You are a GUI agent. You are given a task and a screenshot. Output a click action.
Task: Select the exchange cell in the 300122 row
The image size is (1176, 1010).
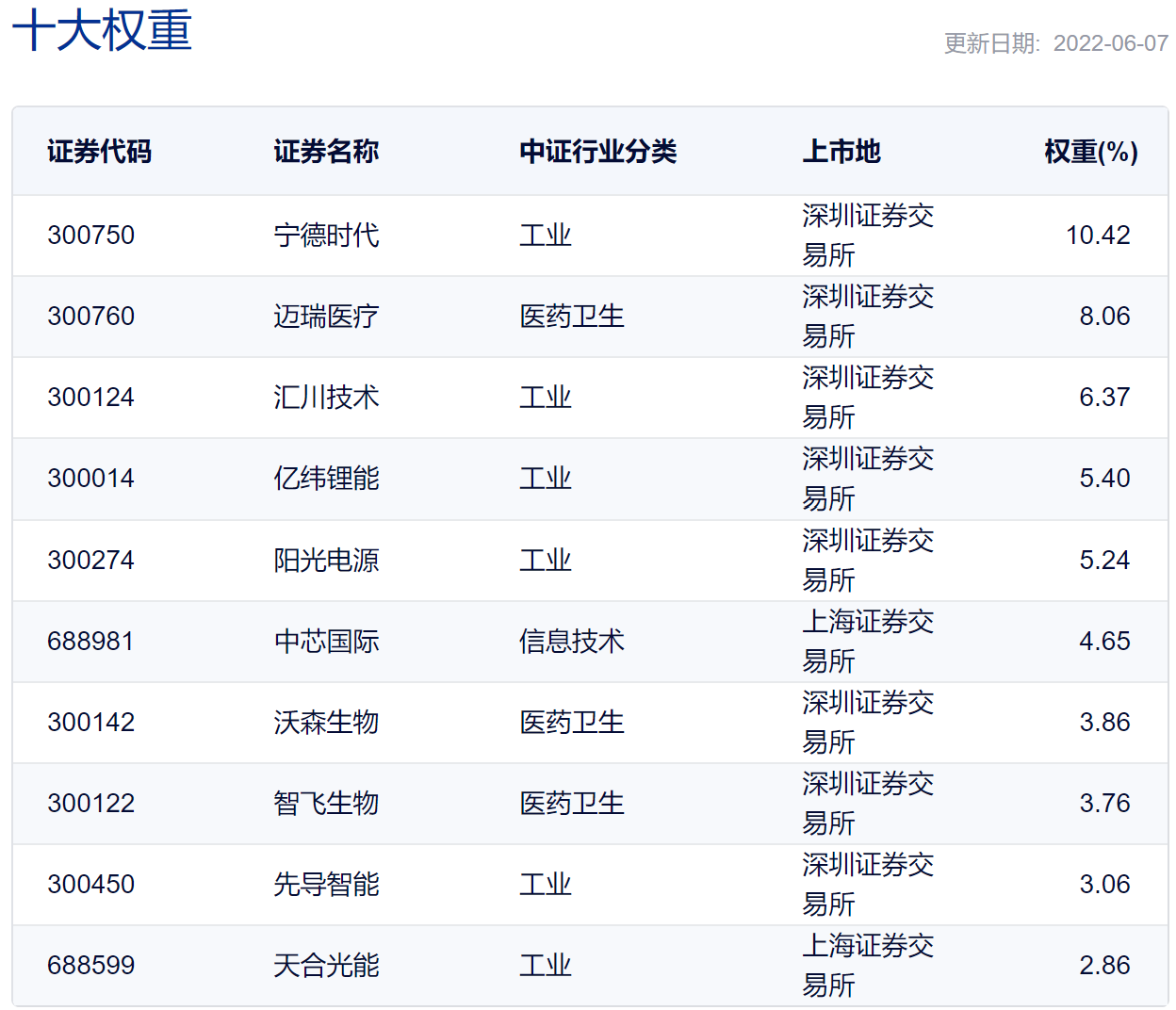click(x=868, y=803)
